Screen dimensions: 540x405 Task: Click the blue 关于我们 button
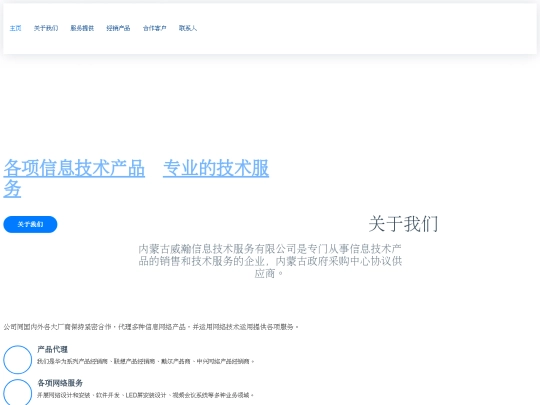click(x=30, y=225)
